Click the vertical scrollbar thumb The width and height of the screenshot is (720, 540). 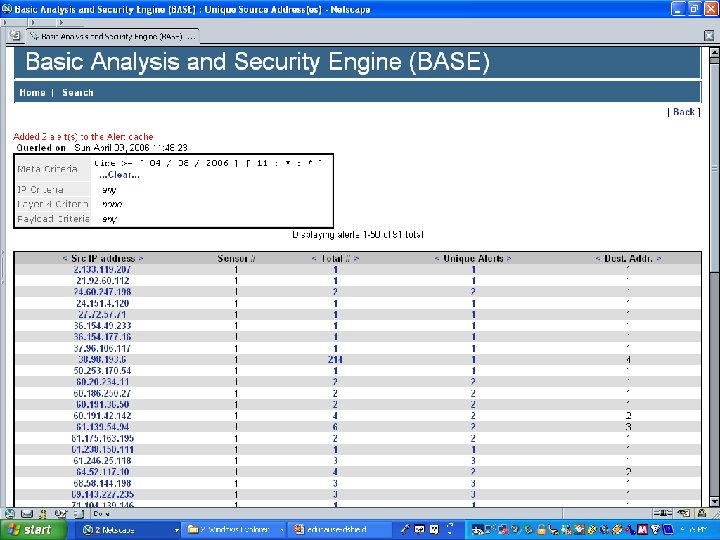point(714,168)
